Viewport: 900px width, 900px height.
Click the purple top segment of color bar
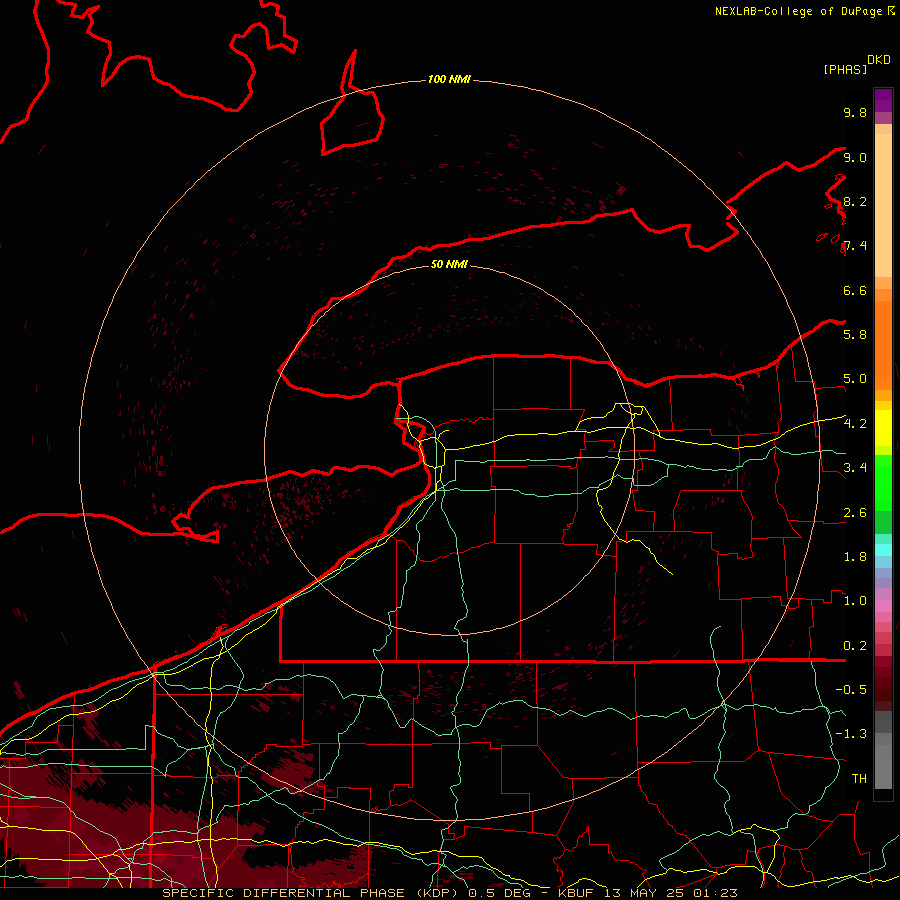[883, 100]
